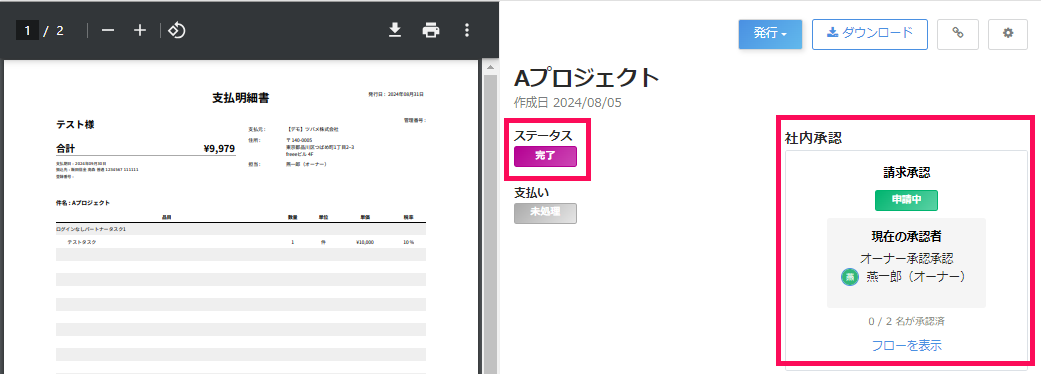Screen dimensions: 1041x374
Task: Click the ダウンロード button
Action: tap(870, 34)
